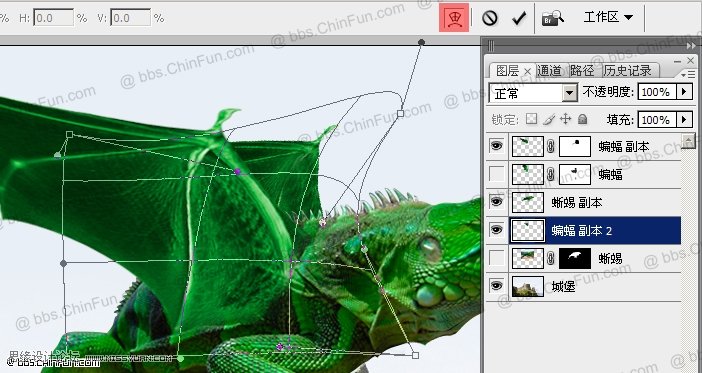702x373 pixels.
Task: Expand the 填充 fill slider arrow
Action: (x=684, y=120)
